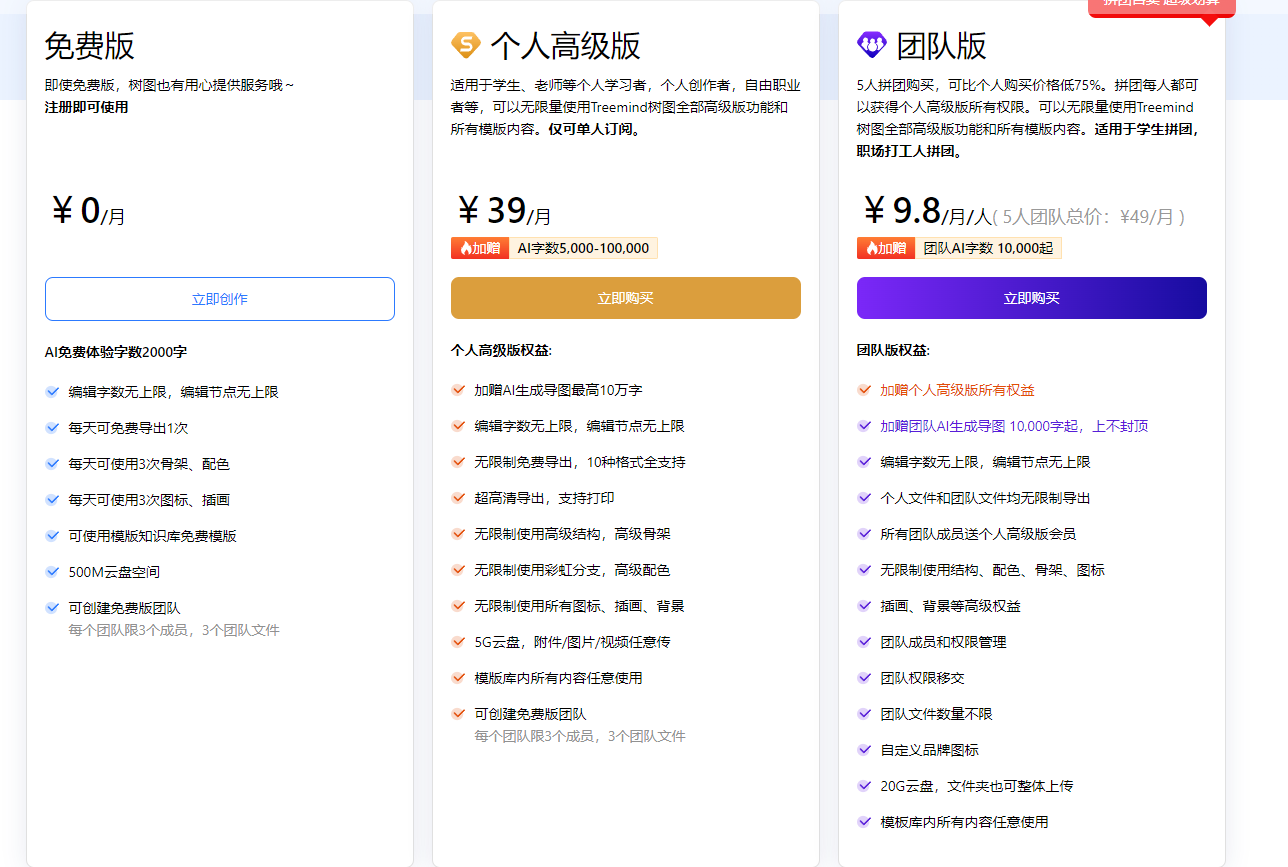This screenshot has height=867, width=1288.
Task: Click the gold 立即购买 button on 个人高级版
Action: pyautogui.click(x=625, y=298)
